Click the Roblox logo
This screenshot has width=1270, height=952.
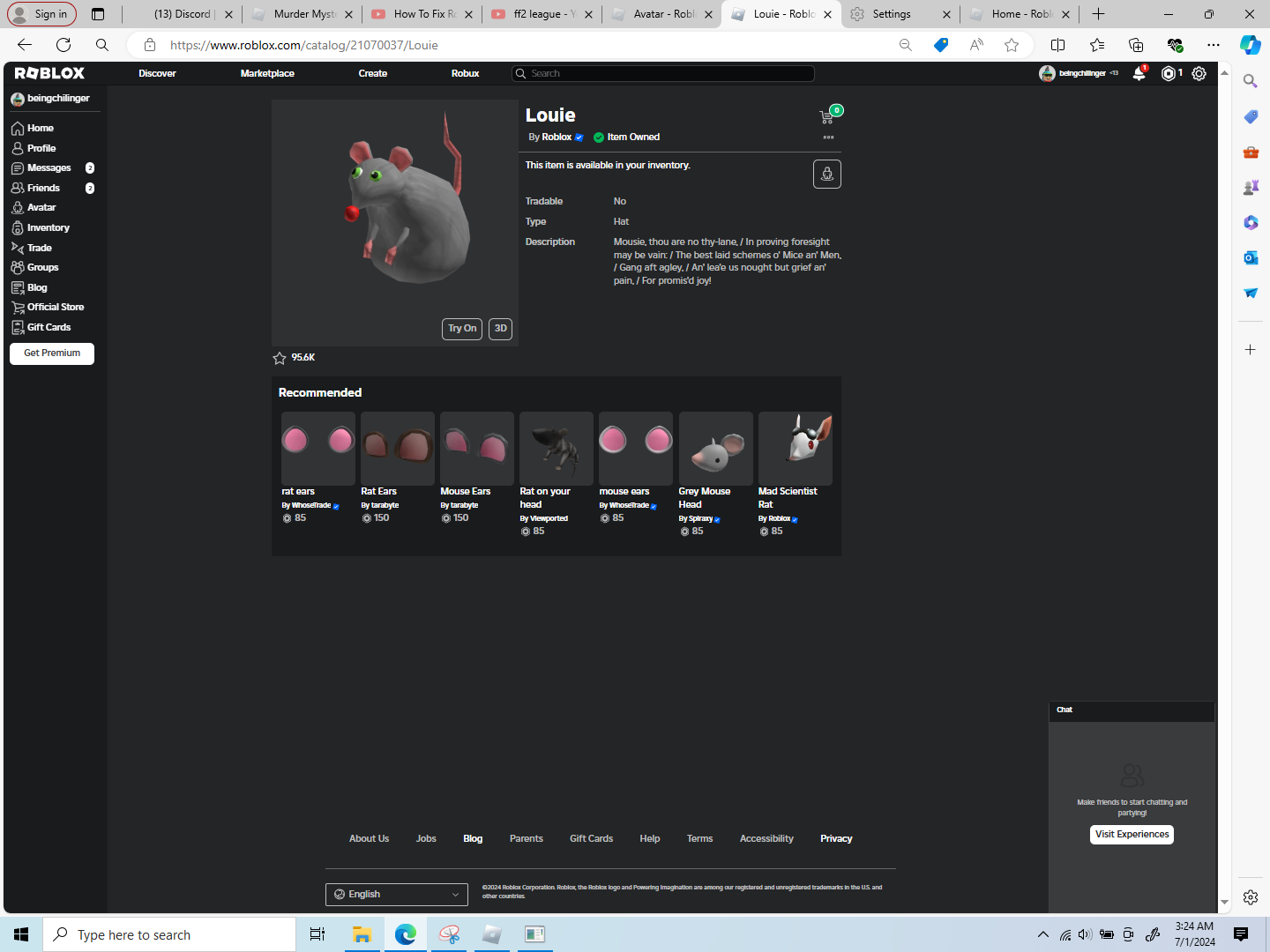click(50, 73)
